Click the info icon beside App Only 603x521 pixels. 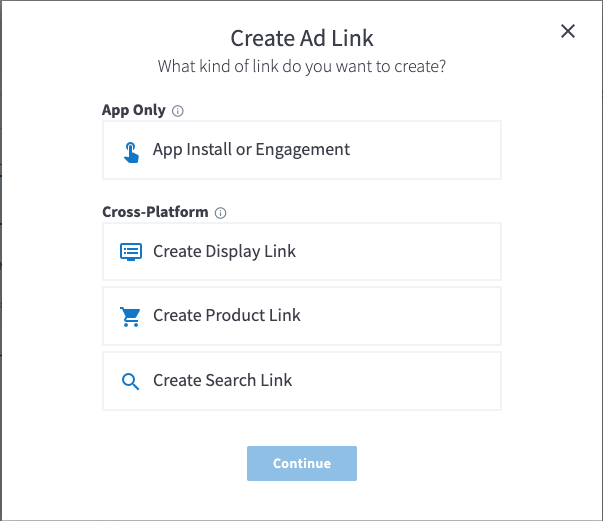[177, 111]
